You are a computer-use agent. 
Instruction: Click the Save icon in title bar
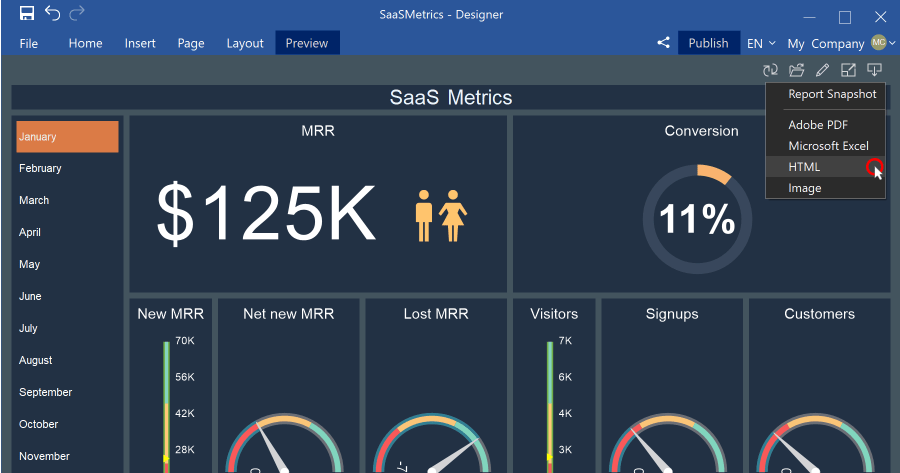[27, 14]
